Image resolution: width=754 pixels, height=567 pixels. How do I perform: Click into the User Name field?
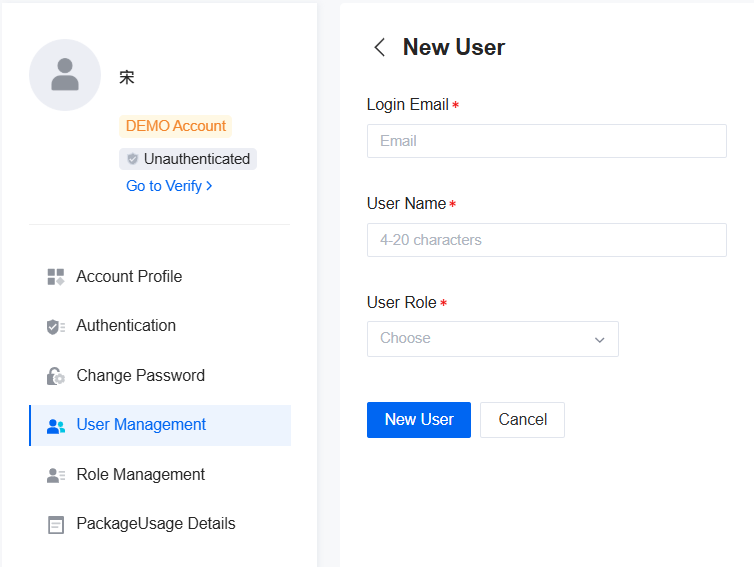[x=546, y=240]
